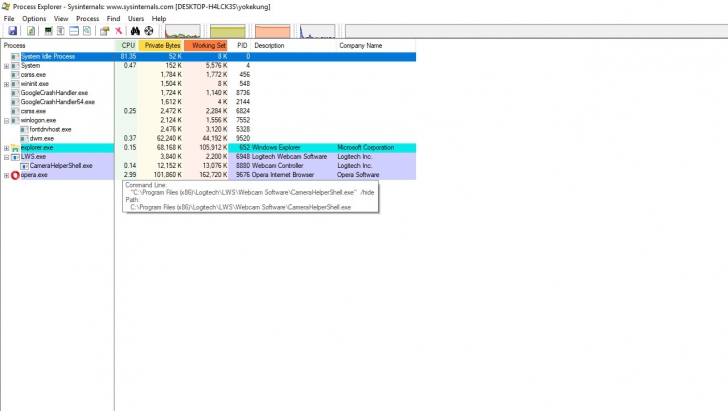
Task: Select the GoogleCrashHandler64.exe process
Action: (x=58, y=102)
